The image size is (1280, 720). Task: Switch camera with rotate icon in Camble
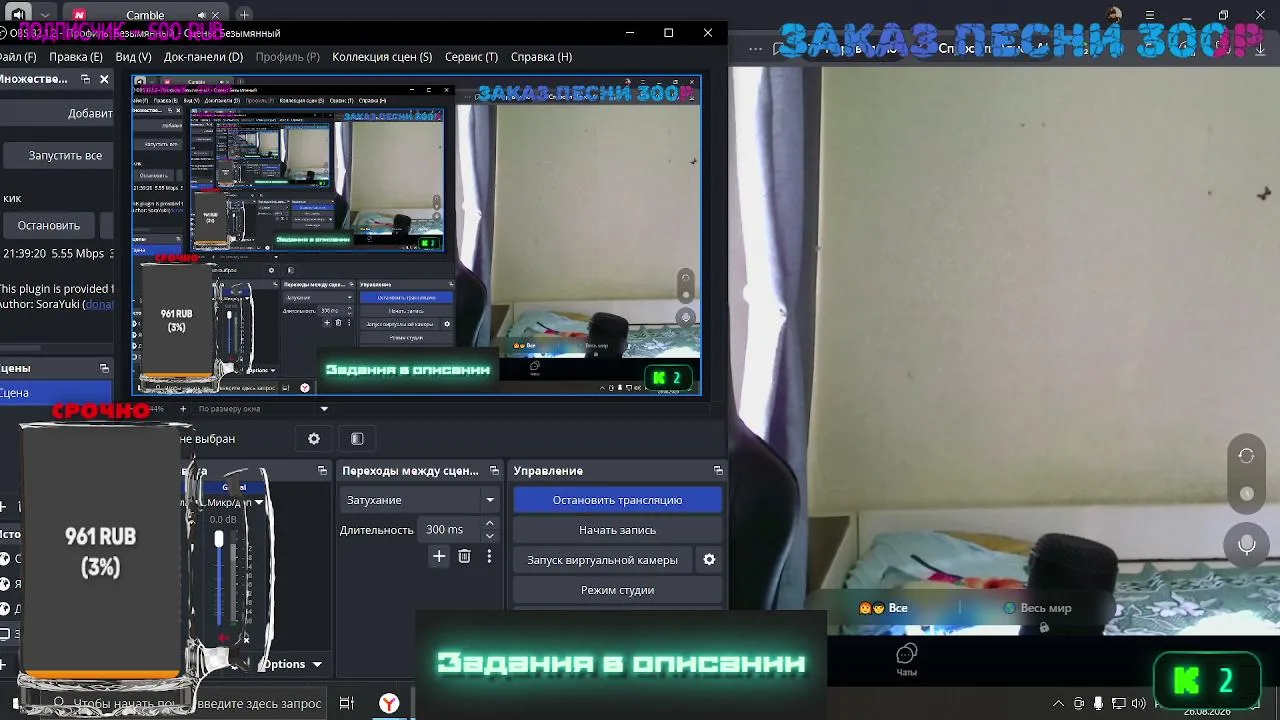pos(1246,456)
